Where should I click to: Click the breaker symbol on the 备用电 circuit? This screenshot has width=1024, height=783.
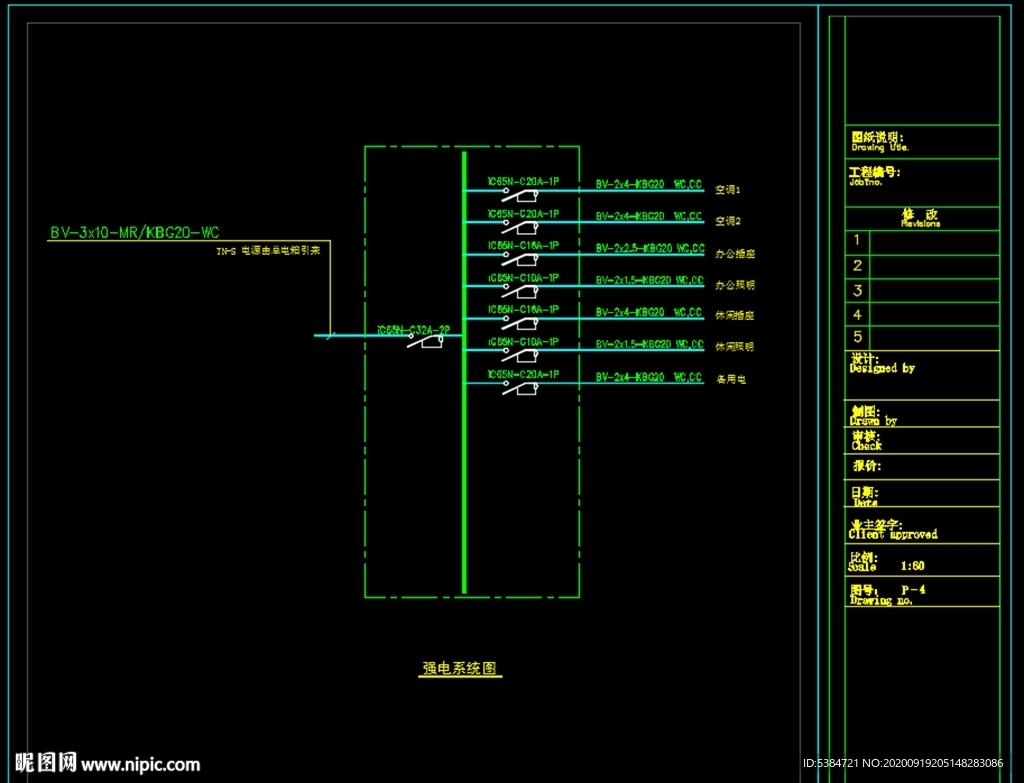(x=520, y=388)
